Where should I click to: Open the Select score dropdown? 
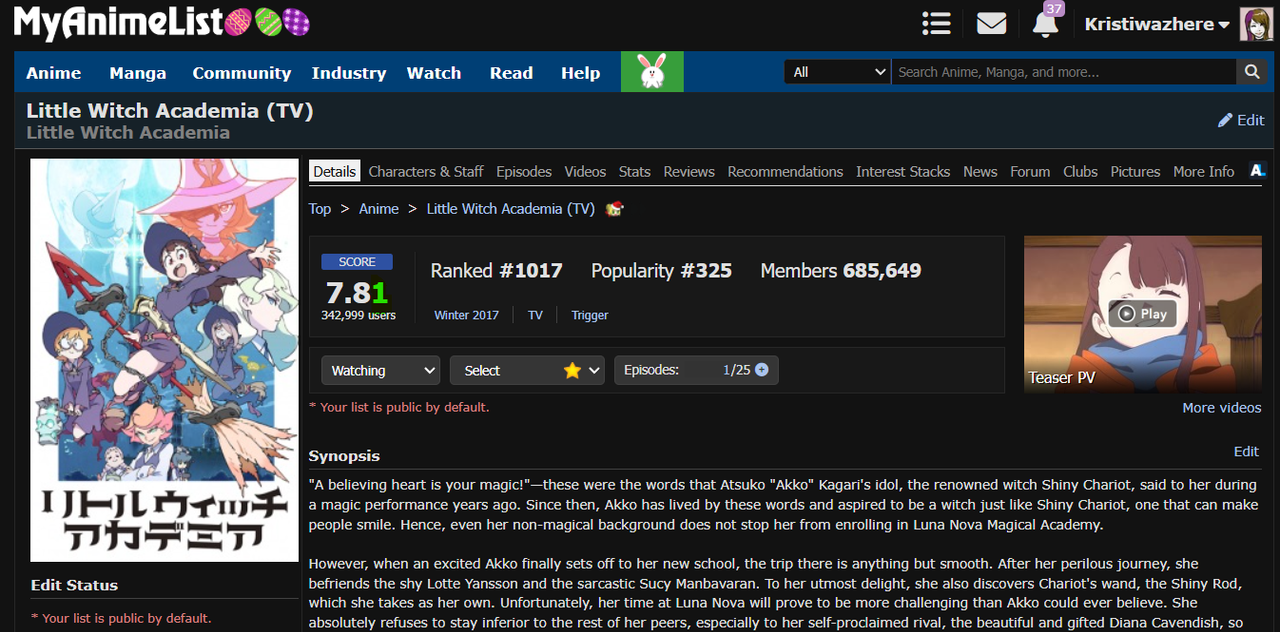click(x=527, y=370)
